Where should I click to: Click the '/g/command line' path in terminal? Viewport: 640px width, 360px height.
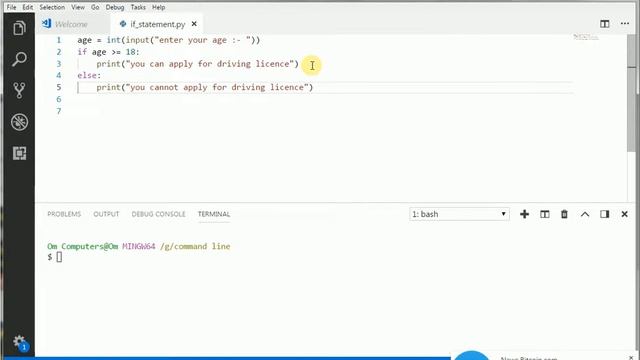pyautogui.click(x=195, y=247)
